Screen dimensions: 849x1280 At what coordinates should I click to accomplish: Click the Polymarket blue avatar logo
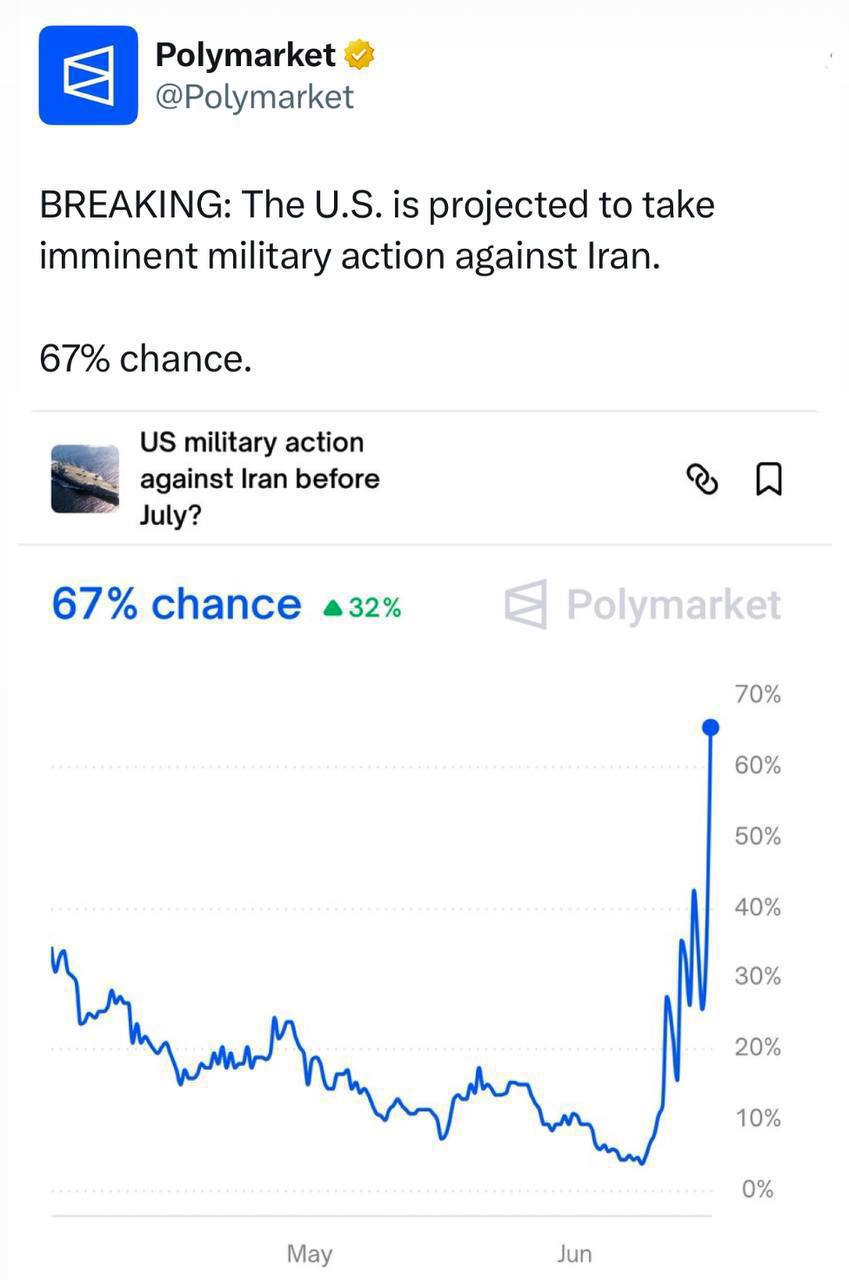[88, 75]
